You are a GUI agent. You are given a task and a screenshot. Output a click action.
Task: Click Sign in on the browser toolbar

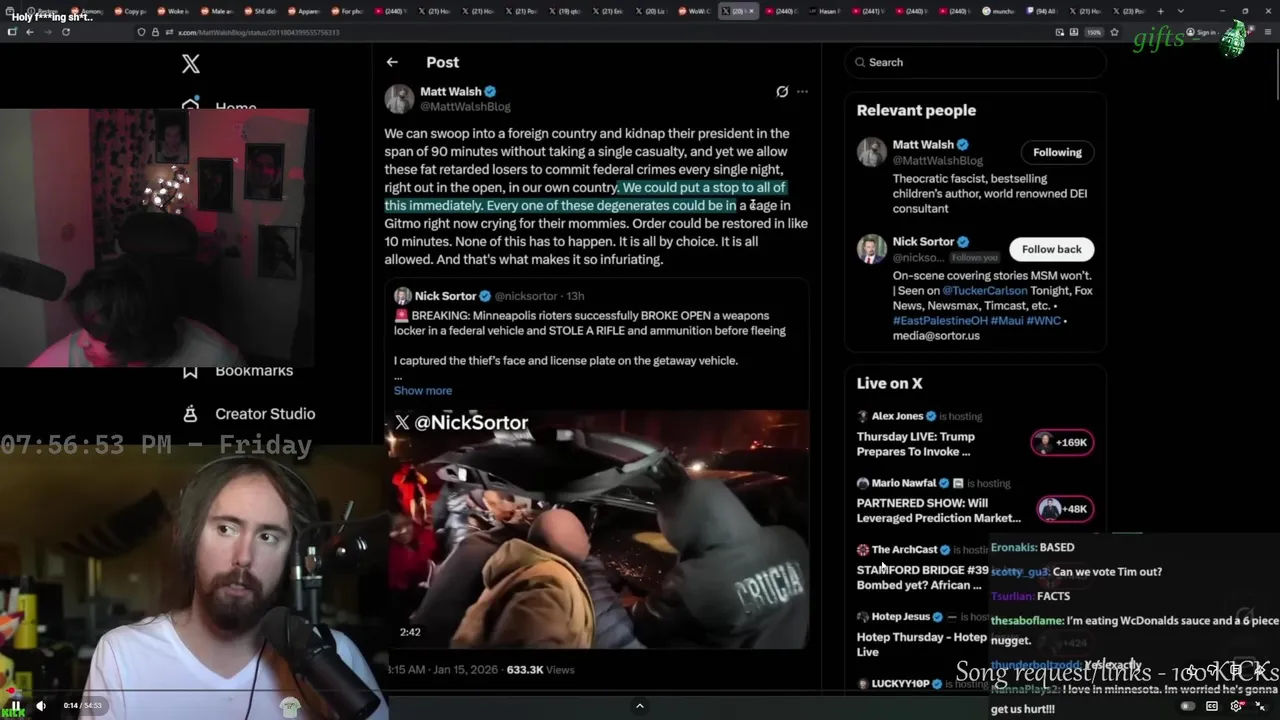(x=1207, y=32)
